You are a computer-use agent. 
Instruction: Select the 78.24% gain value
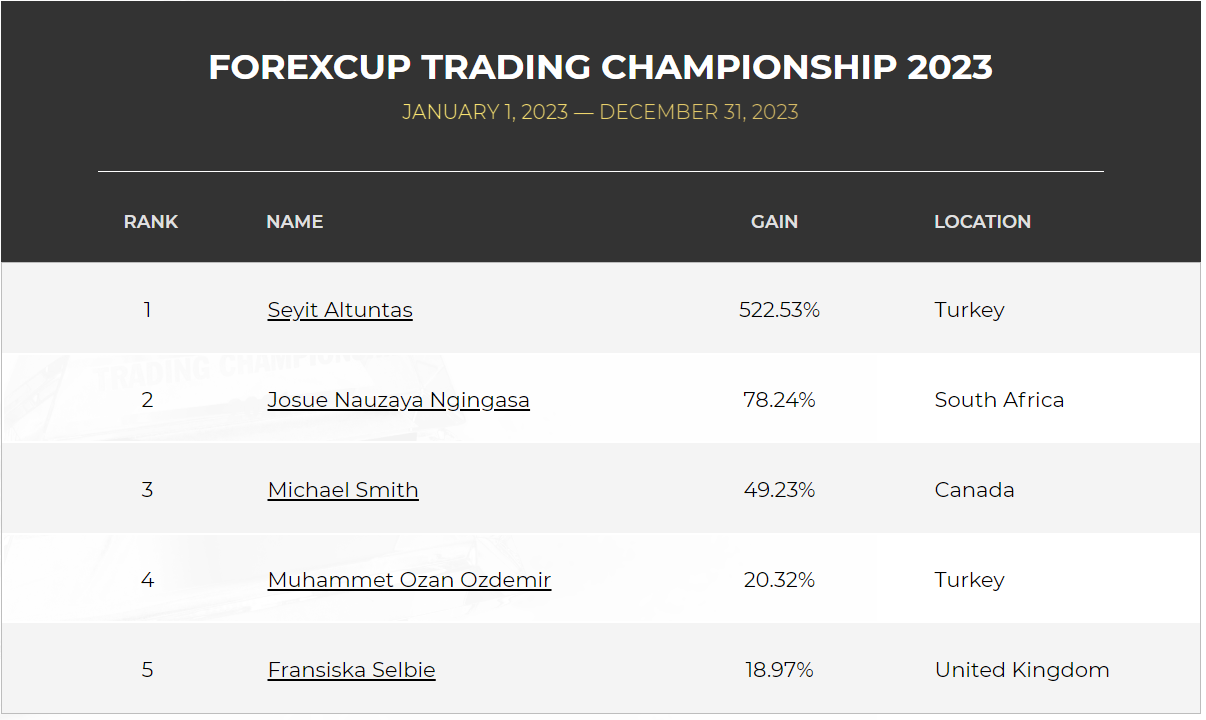coord(779,400)
